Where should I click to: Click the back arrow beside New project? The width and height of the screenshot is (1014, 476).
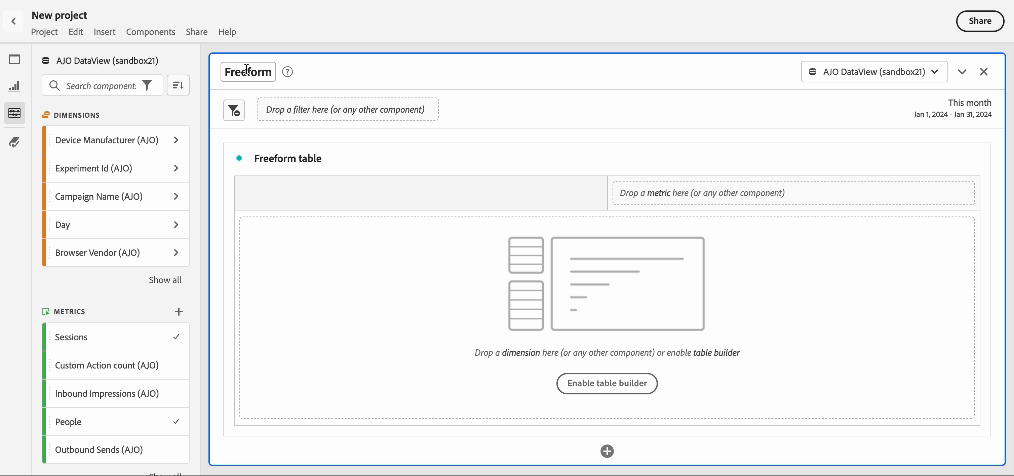coord(14,21)
